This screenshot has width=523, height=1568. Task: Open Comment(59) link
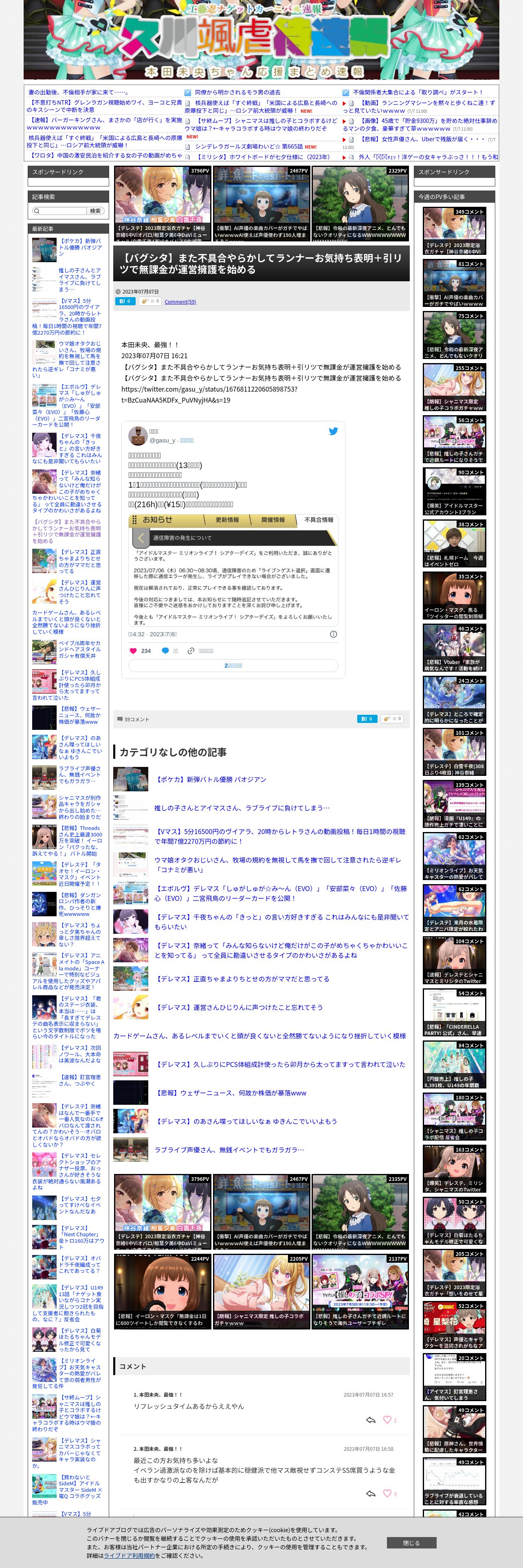pos(180,302)
